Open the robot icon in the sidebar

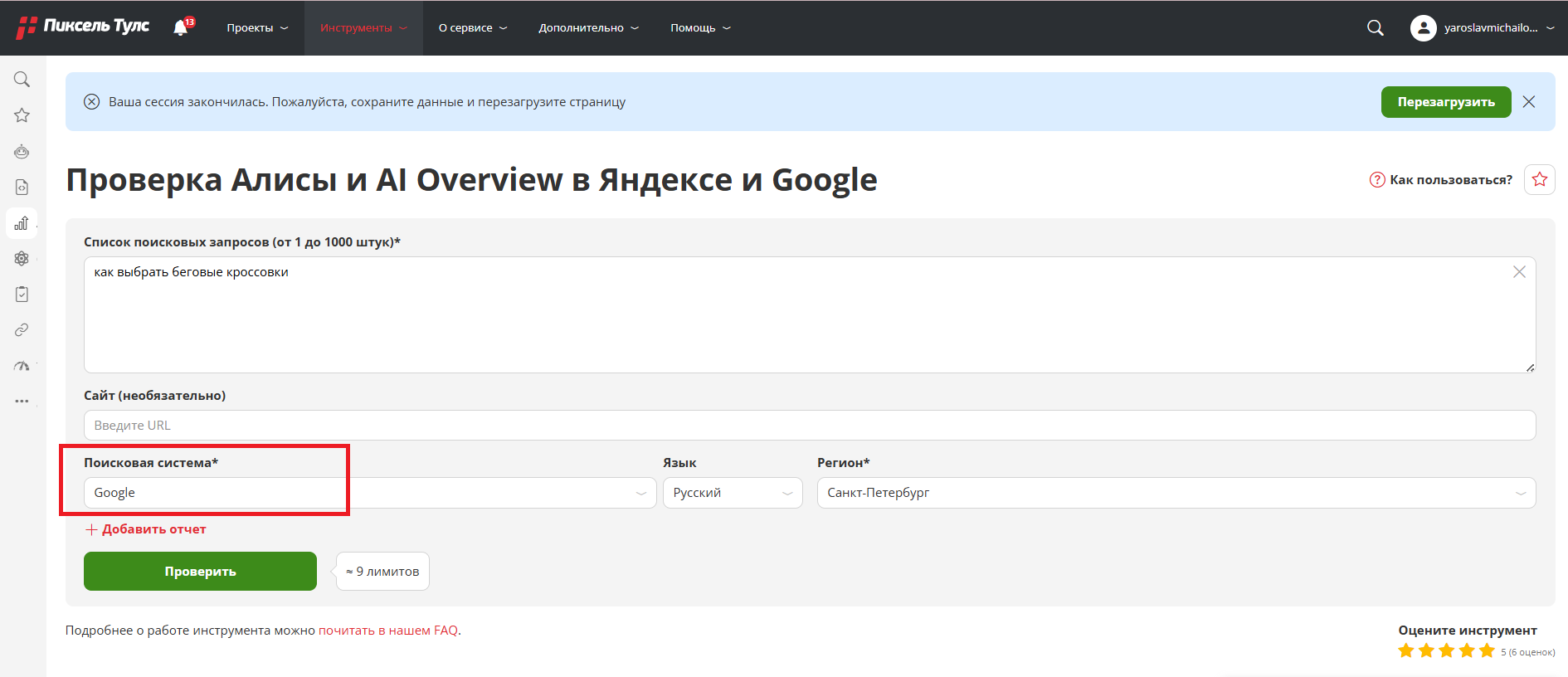click(x=22, y=152)
